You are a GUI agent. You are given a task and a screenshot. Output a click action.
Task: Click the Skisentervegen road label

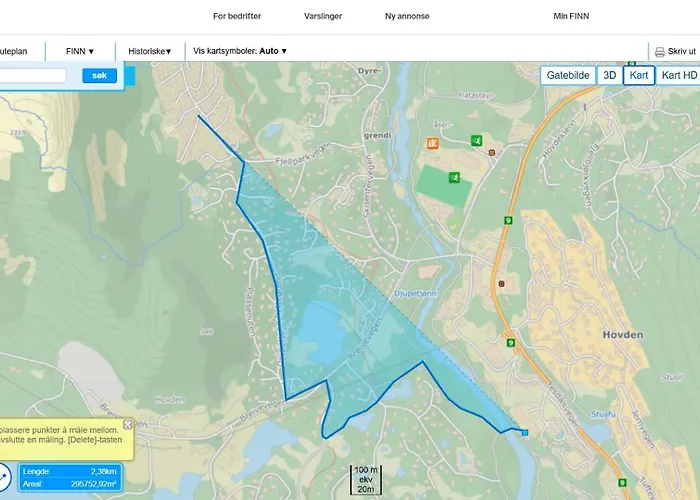click(368, 187)
